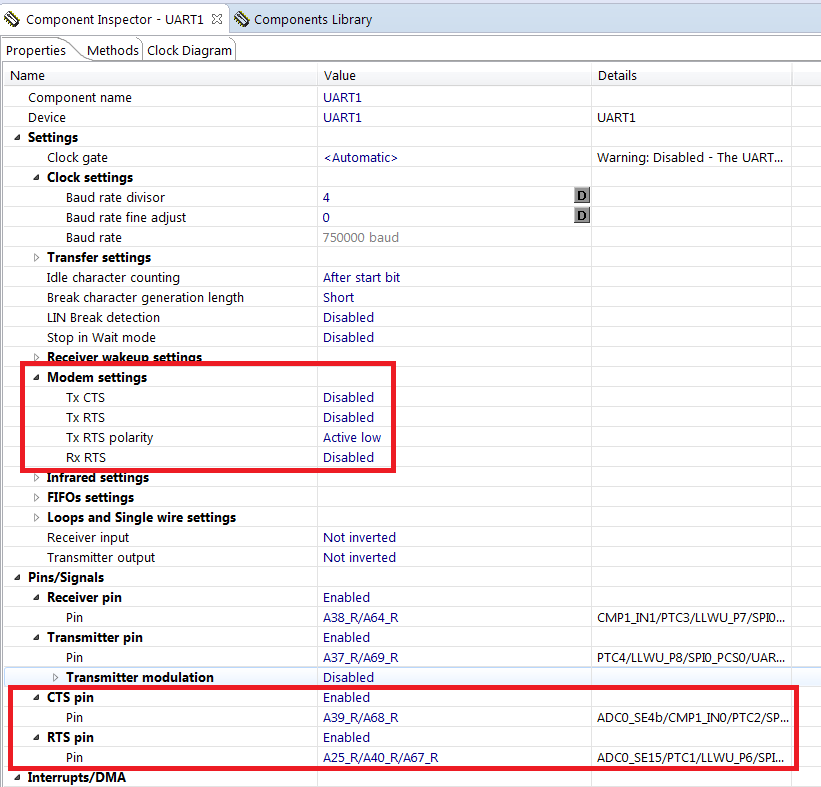Expand the FIFOs settings group
The height and width of the screenshot is (787, 821).
tap(36, 497)
